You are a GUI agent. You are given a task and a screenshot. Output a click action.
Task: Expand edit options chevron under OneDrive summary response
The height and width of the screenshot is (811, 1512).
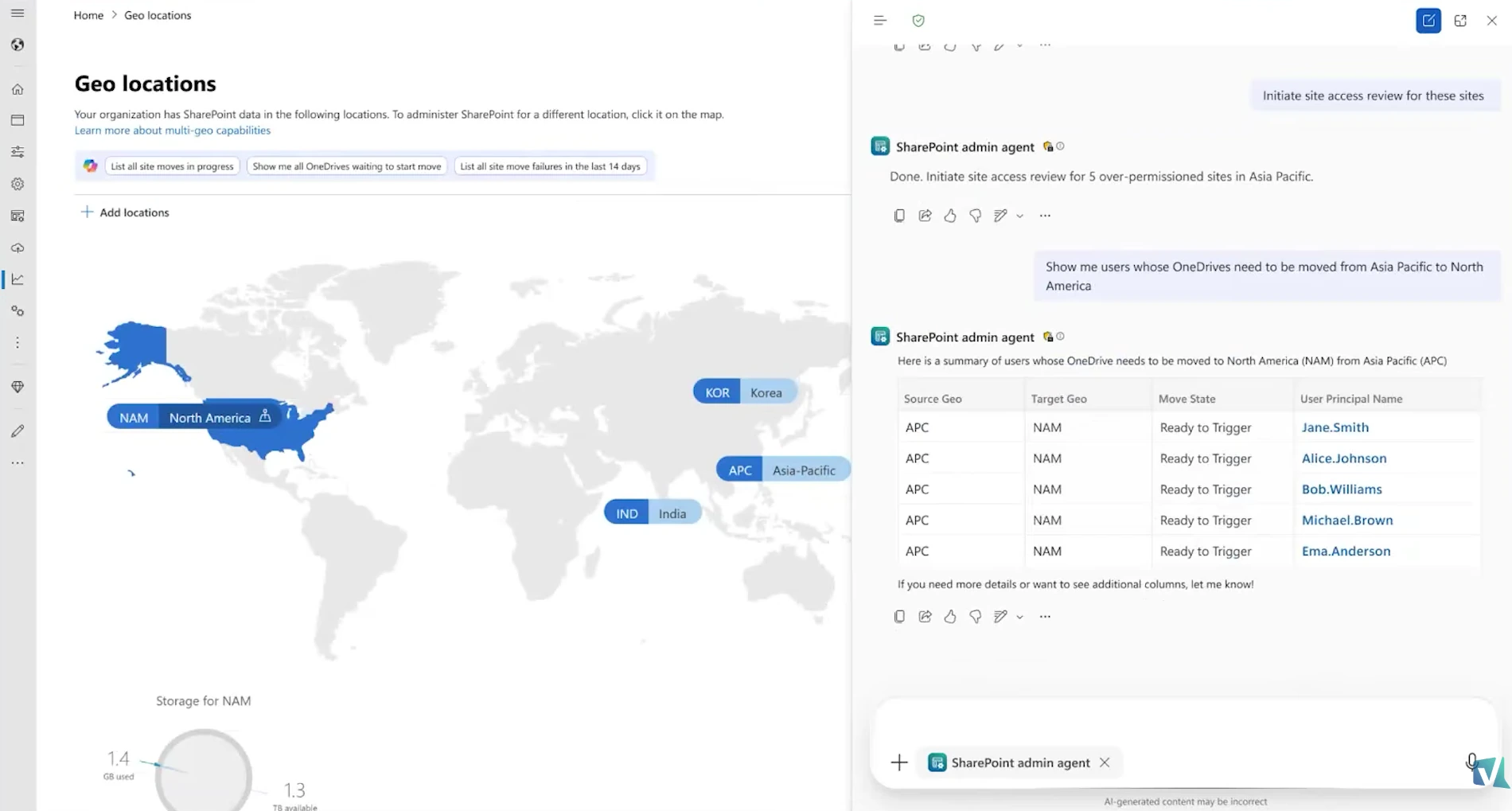pos(1019,617)
